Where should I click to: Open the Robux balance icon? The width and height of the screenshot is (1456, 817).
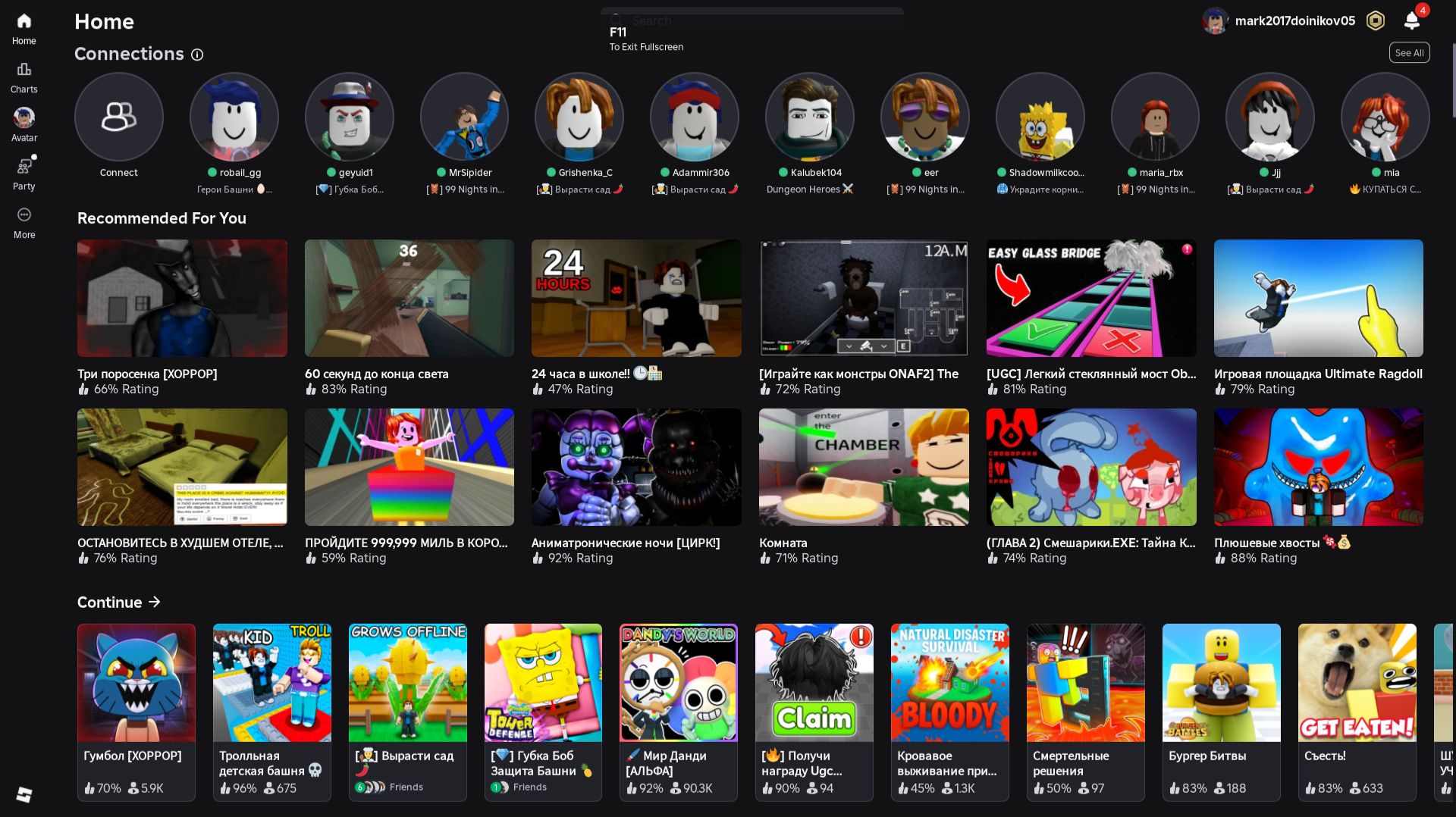pyautogui.click(x=1375, y=20)
